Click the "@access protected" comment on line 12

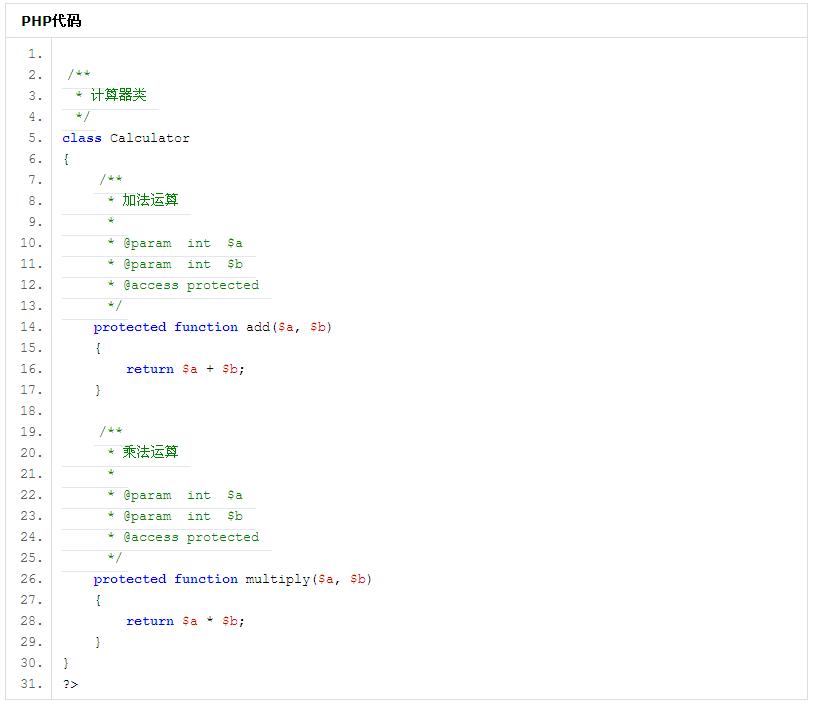coord(190,285)
